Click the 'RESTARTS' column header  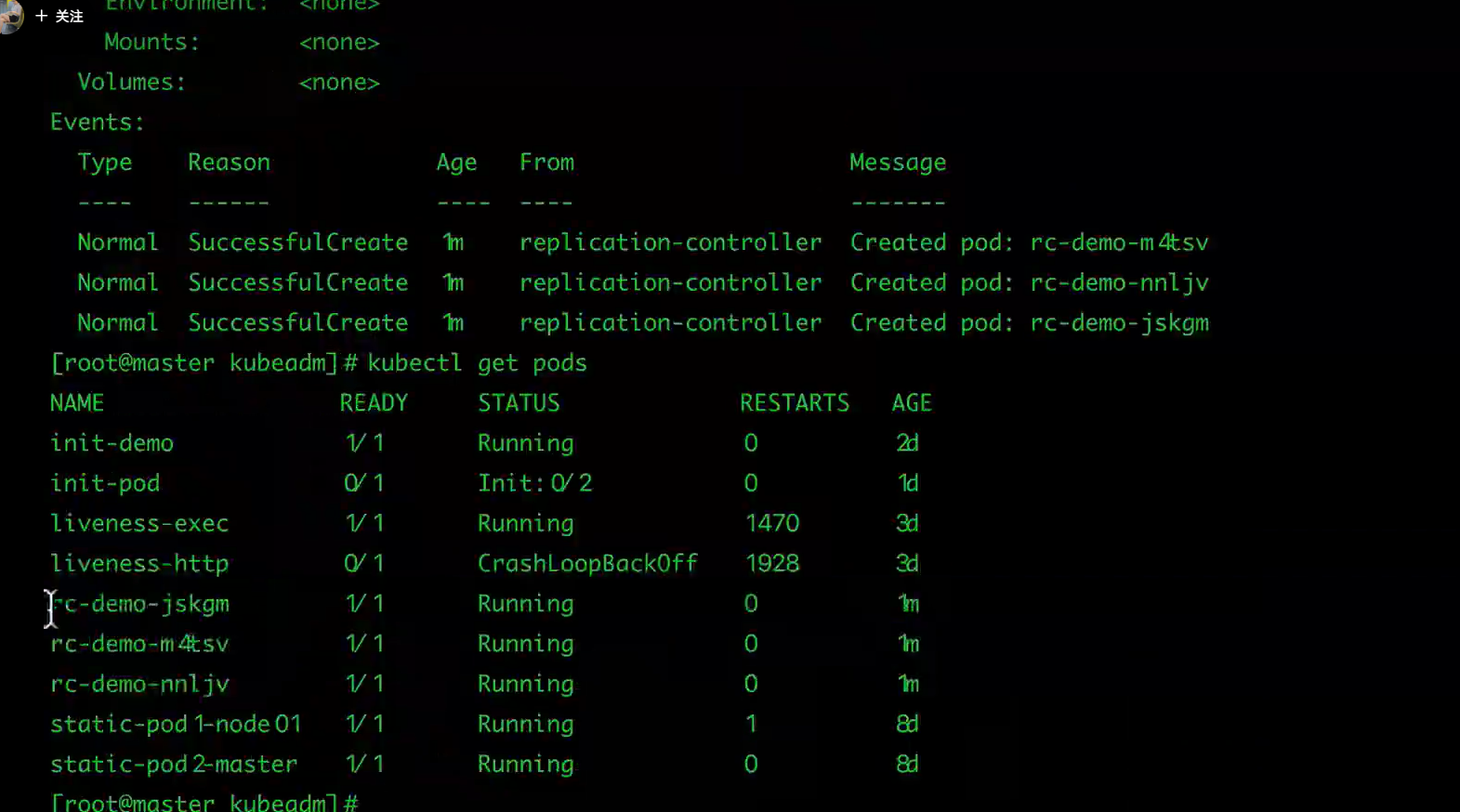[795, 403]
